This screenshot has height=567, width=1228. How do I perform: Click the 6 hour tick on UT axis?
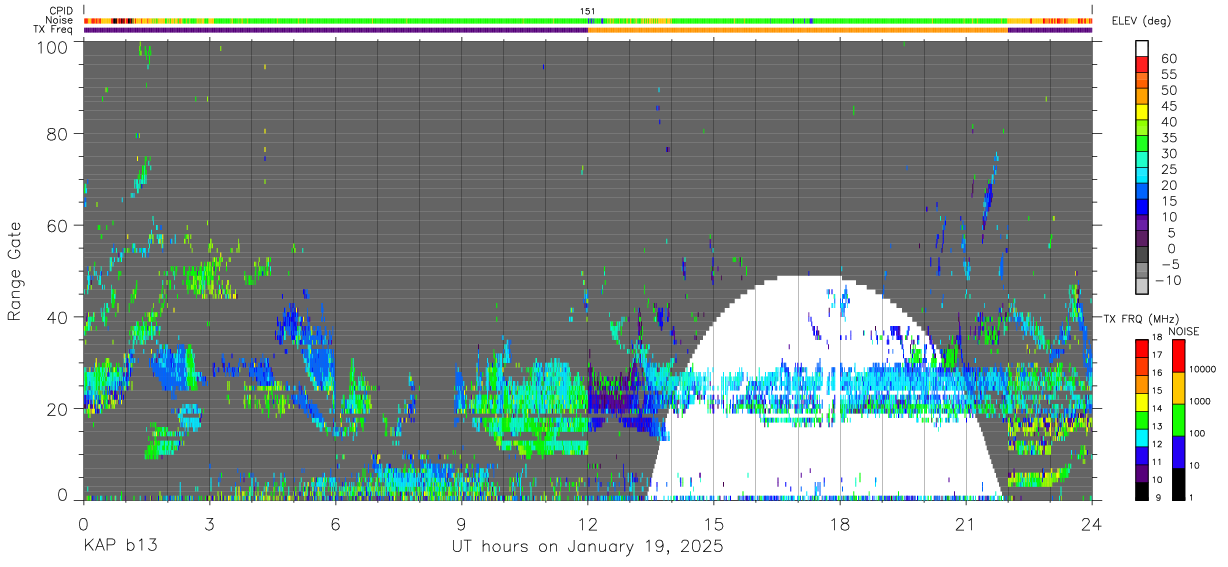335,523
